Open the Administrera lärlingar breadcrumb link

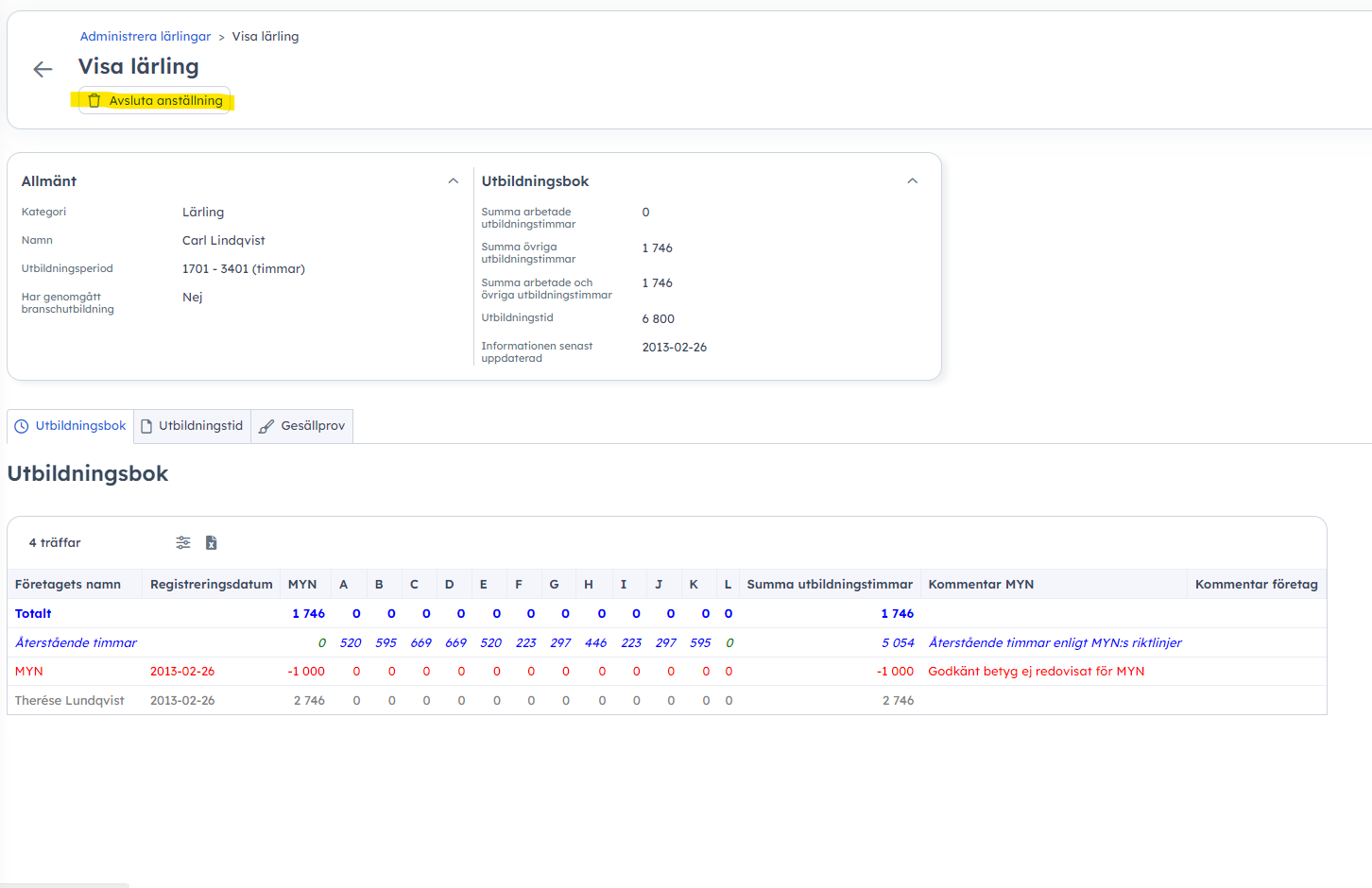146,37
